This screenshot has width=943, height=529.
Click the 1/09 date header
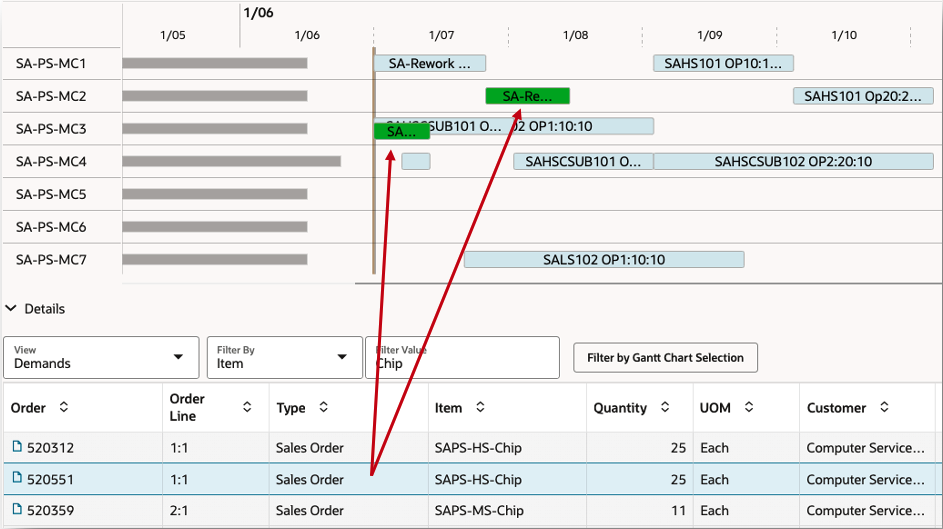click(x=710, y=35)
